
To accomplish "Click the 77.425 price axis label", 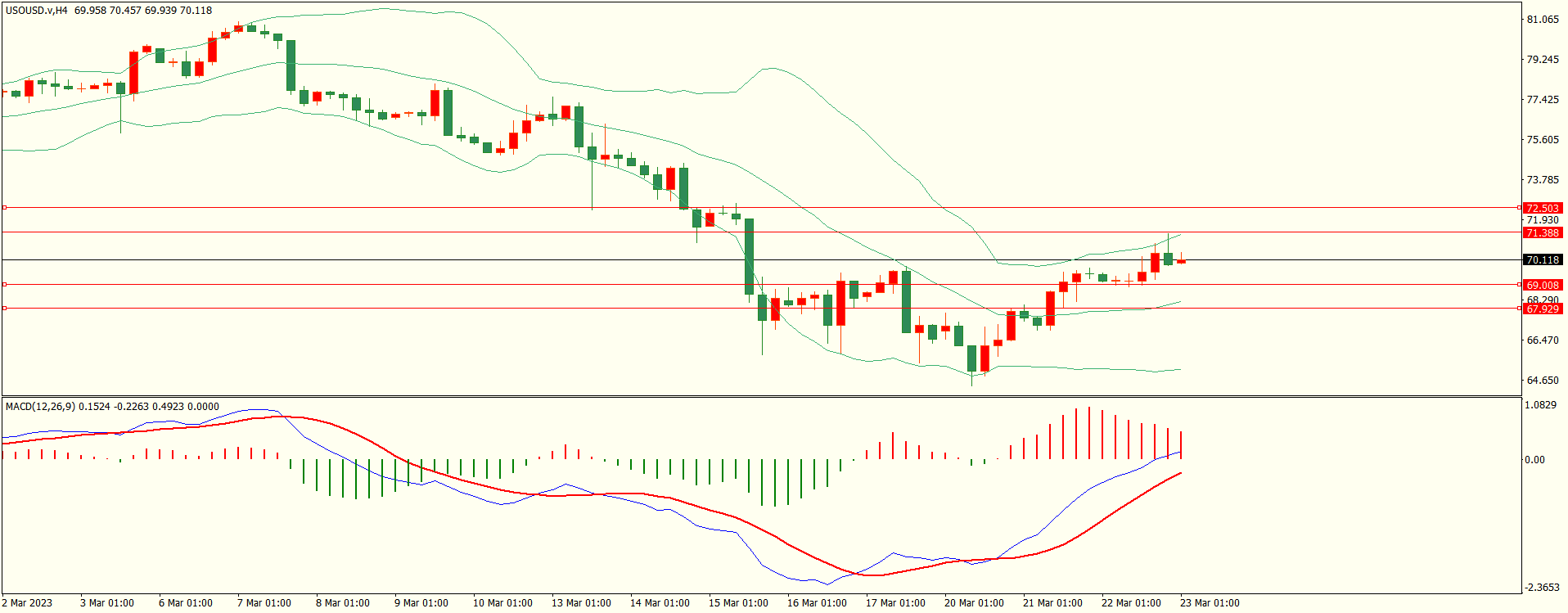I will 1543,100.
